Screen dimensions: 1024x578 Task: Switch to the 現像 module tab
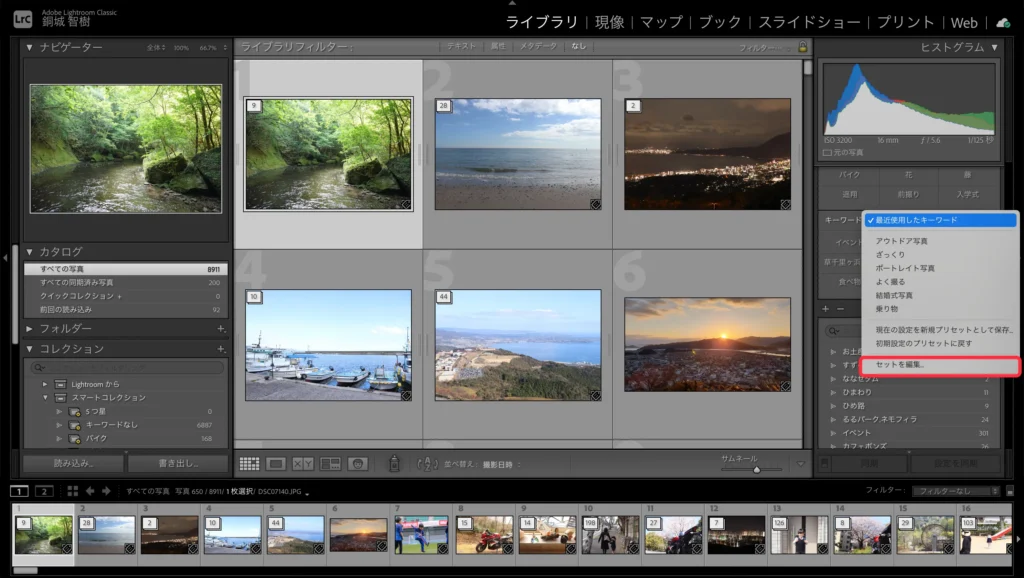point(609,22)
